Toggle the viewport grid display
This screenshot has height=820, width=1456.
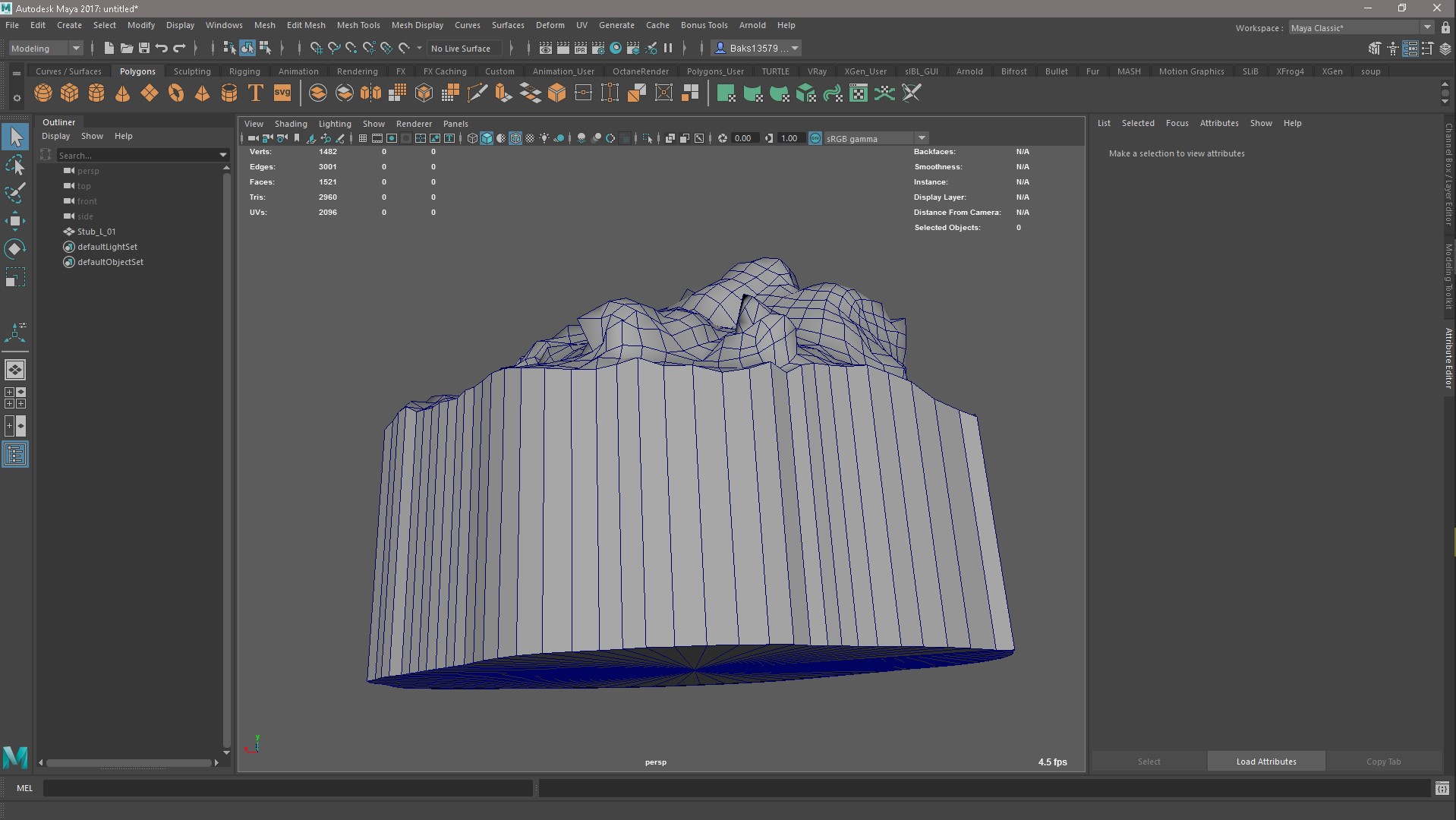pos(363,138)
